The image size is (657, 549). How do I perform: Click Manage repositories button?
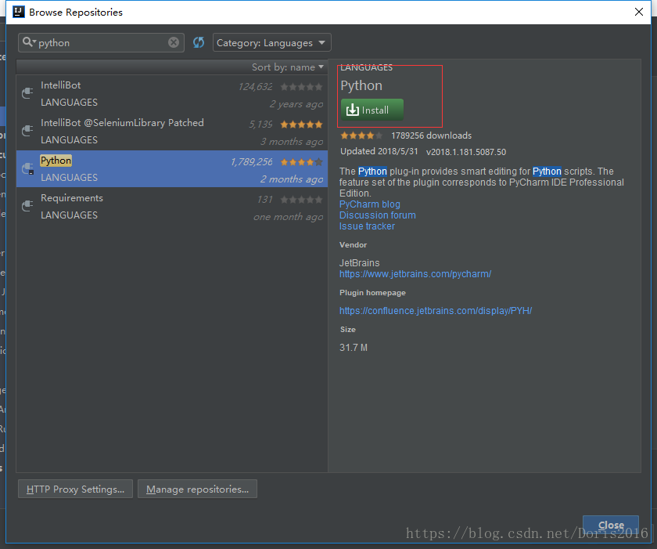(197, 489)
